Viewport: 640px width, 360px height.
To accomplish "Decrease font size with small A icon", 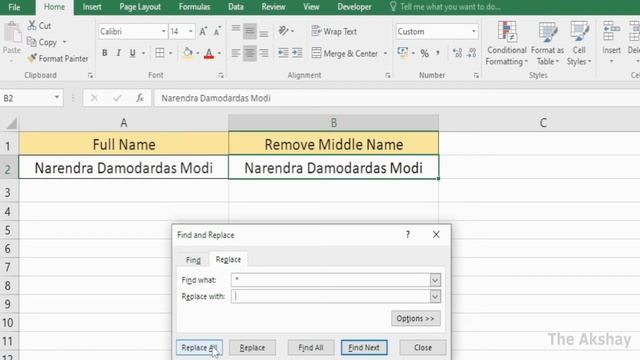I will (217, 31).
